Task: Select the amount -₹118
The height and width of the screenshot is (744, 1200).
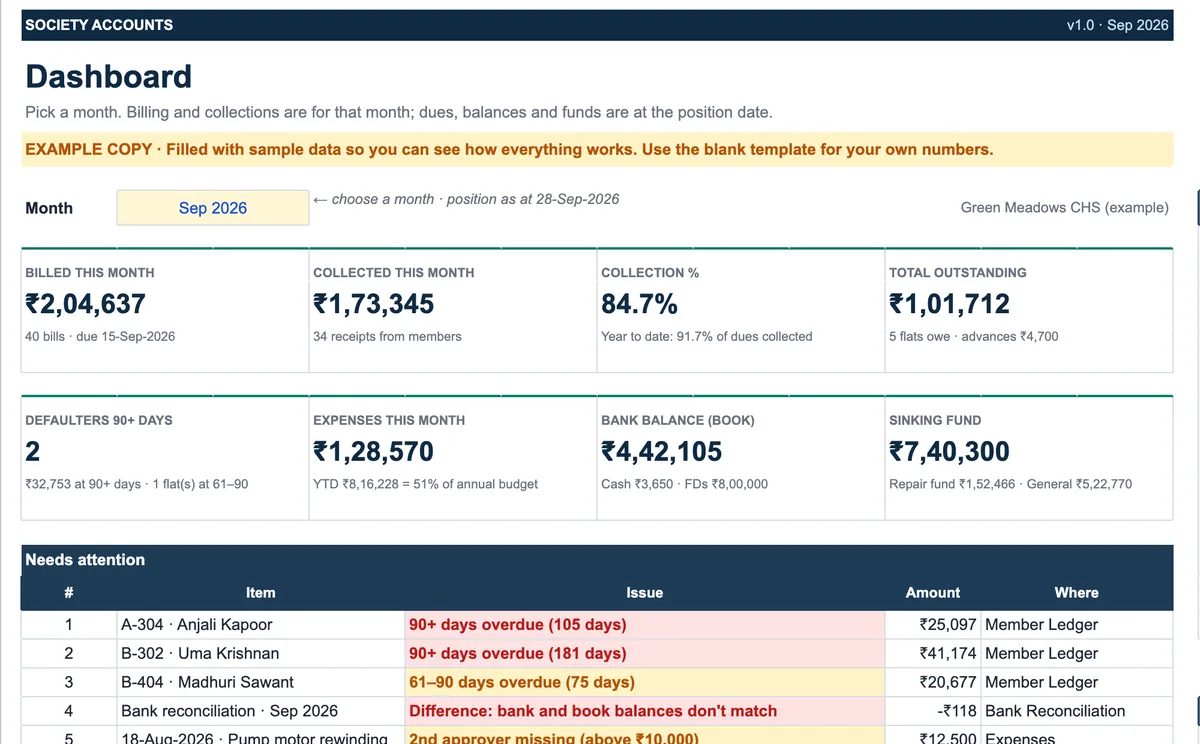Action: click(x=959, y=711)
